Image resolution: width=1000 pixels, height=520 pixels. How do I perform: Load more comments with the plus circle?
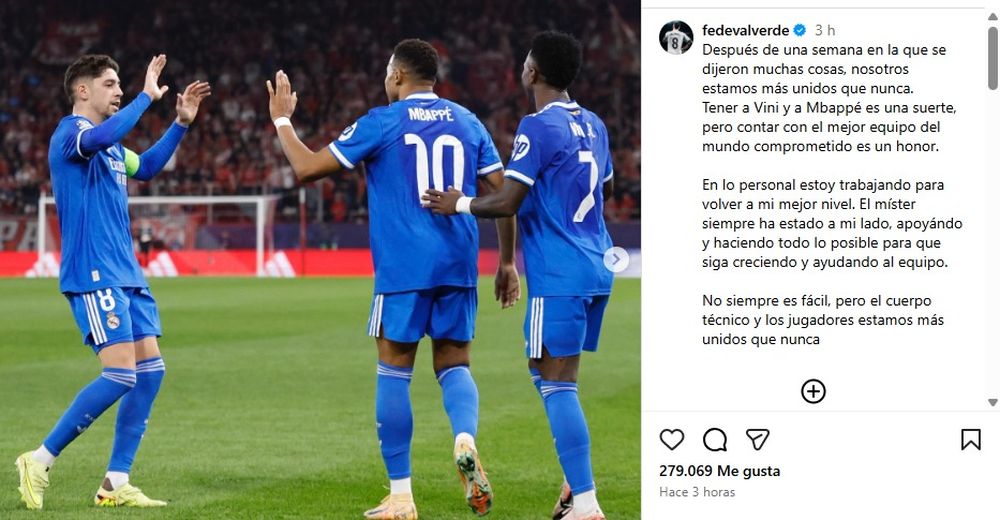[x=813, y=391]
